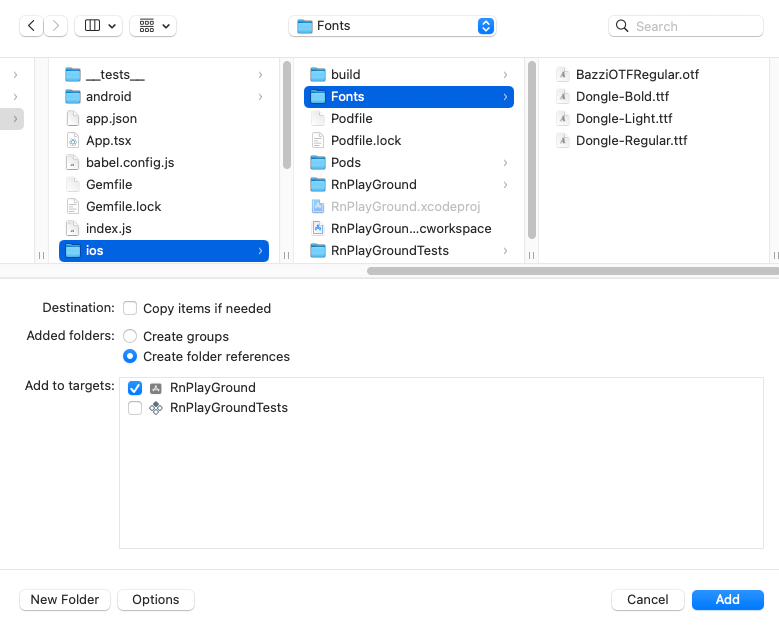This screenshot has height=628, width=779.
Task: Open the column view mode dropdown
Action: point(98,26)
